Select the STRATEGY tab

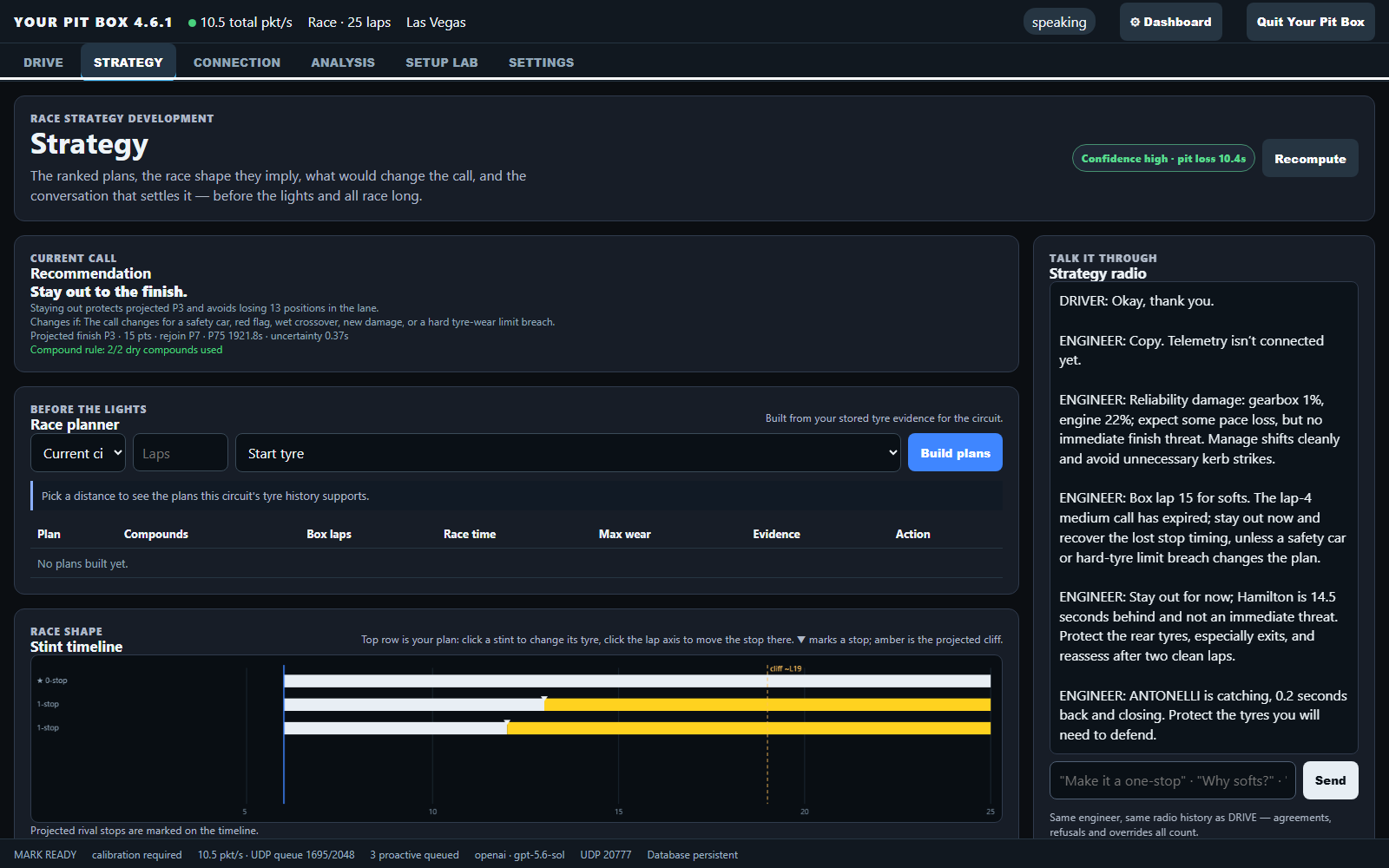(128, 62)
